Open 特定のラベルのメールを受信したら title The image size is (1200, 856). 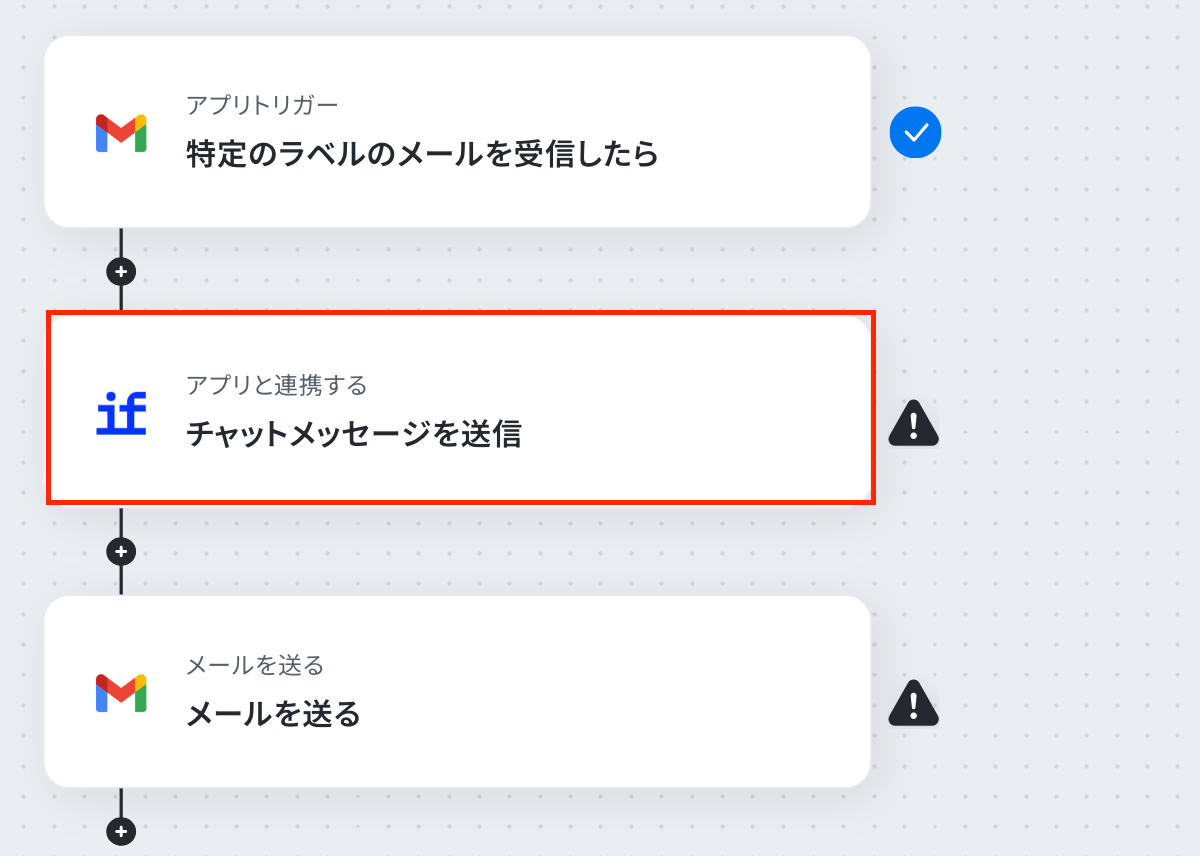pyautogui.click(x=422, y=155)
